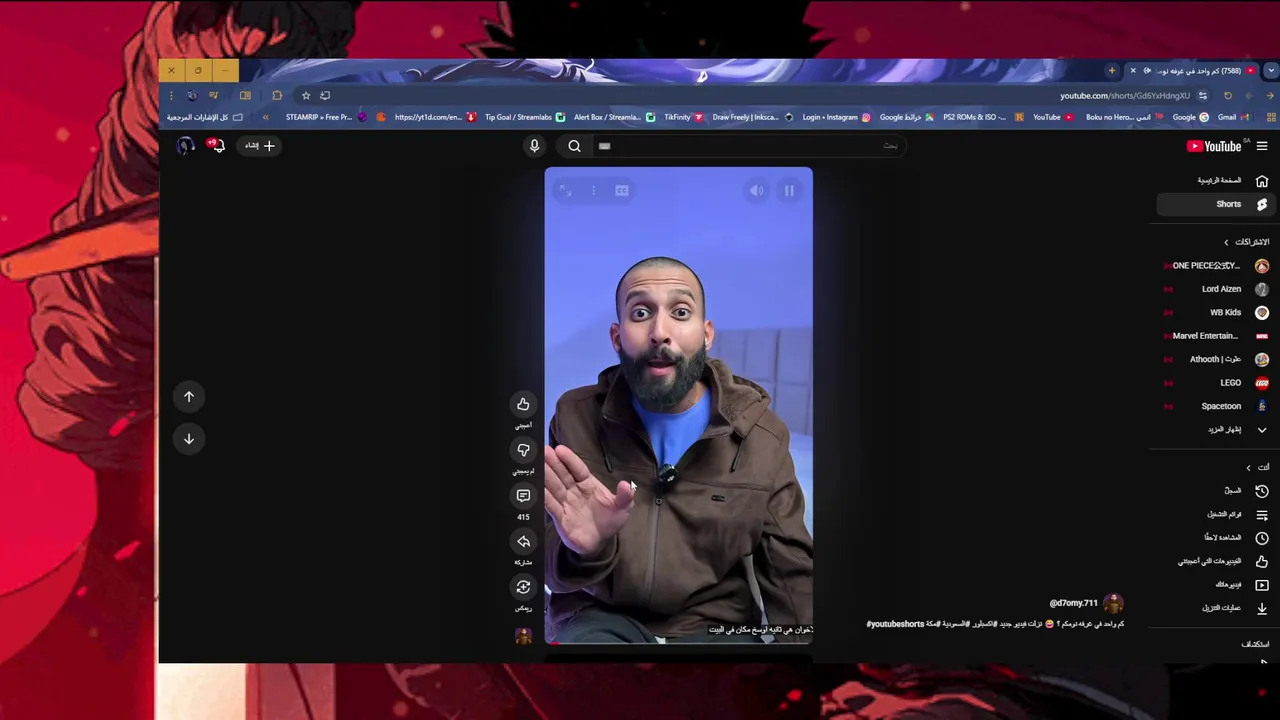The width and height of the screenshot is (1280, 720).
Task: Open the YouTube bookmark in bookmarks bar
Action: click(1053, 117)
